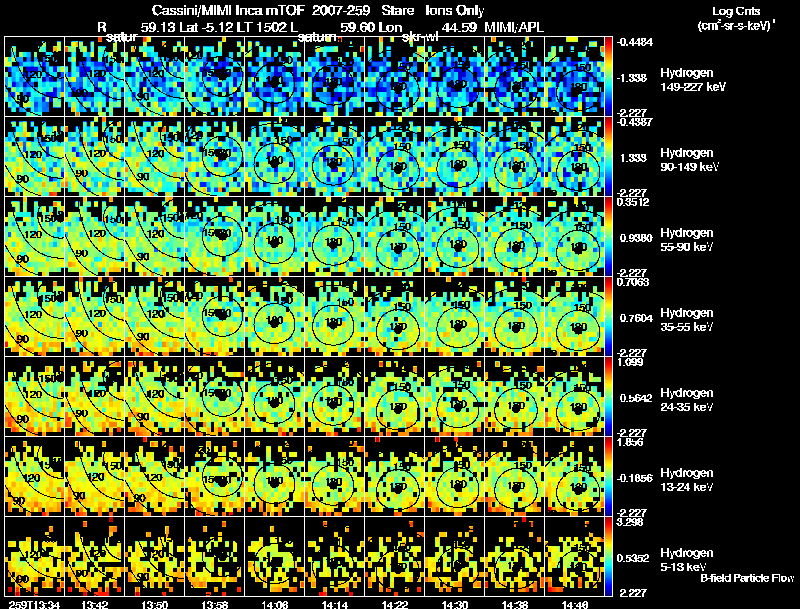
Task: Click the color bar beside Hydrogen 24-35 keV
Action: click(x=608, y=397)
